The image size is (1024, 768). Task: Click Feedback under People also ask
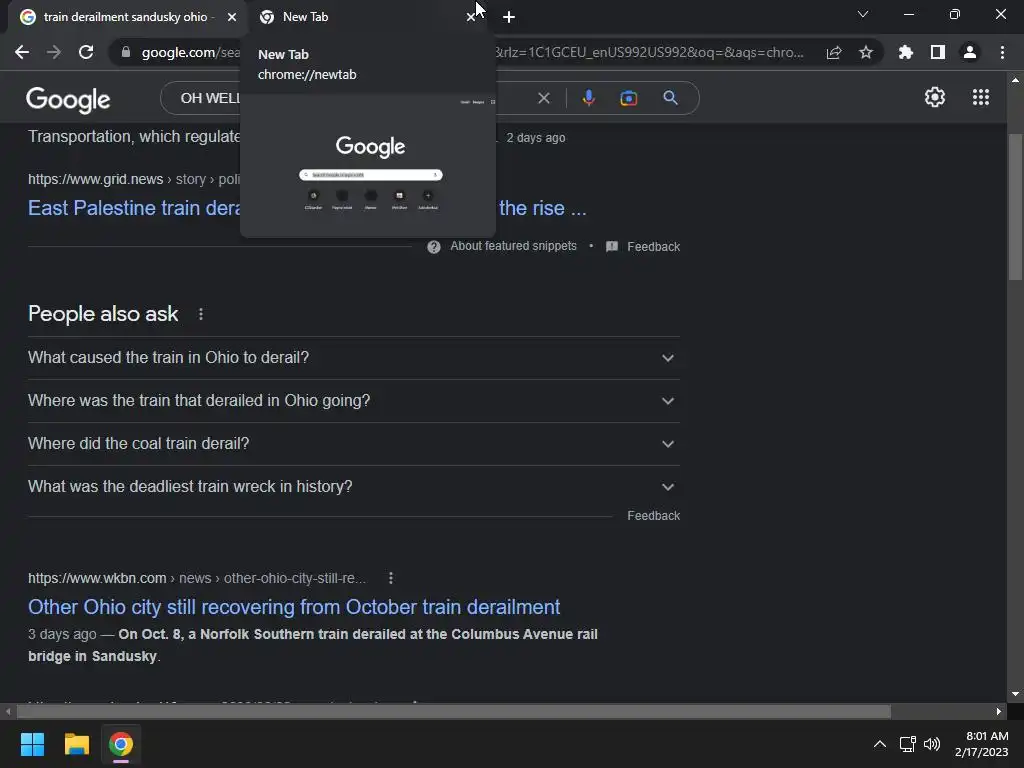click(x=654, y=516)
